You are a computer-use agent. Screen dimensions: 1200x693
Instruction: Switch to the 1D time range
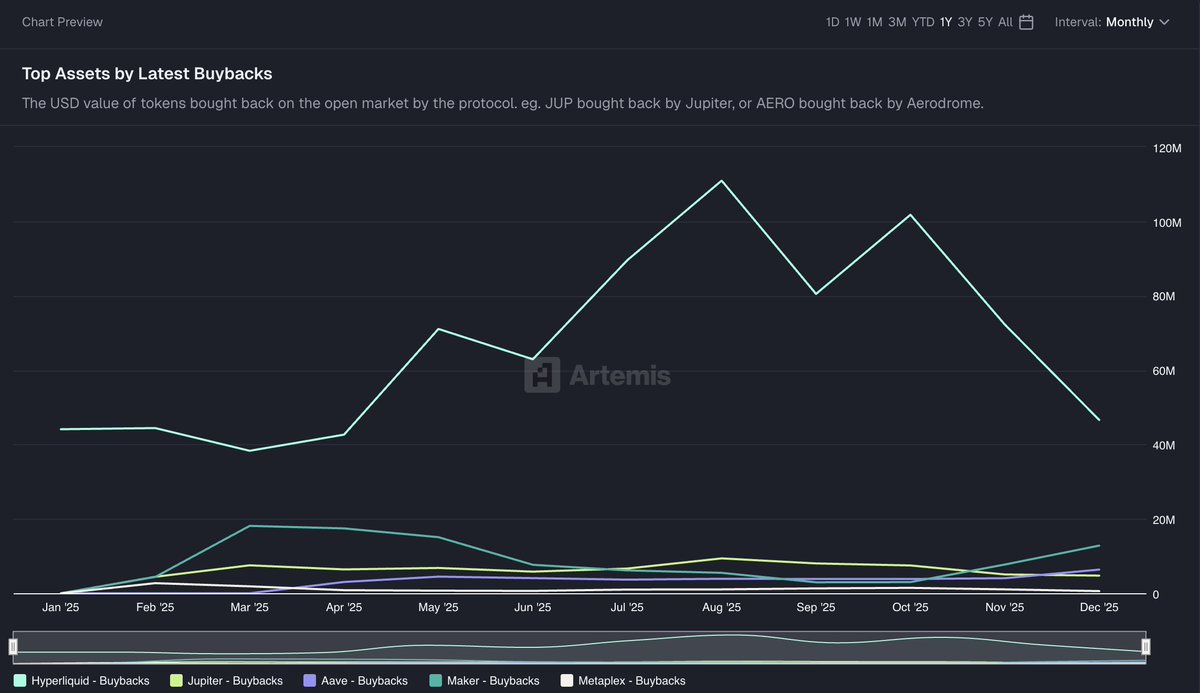[x=831, y=21]
